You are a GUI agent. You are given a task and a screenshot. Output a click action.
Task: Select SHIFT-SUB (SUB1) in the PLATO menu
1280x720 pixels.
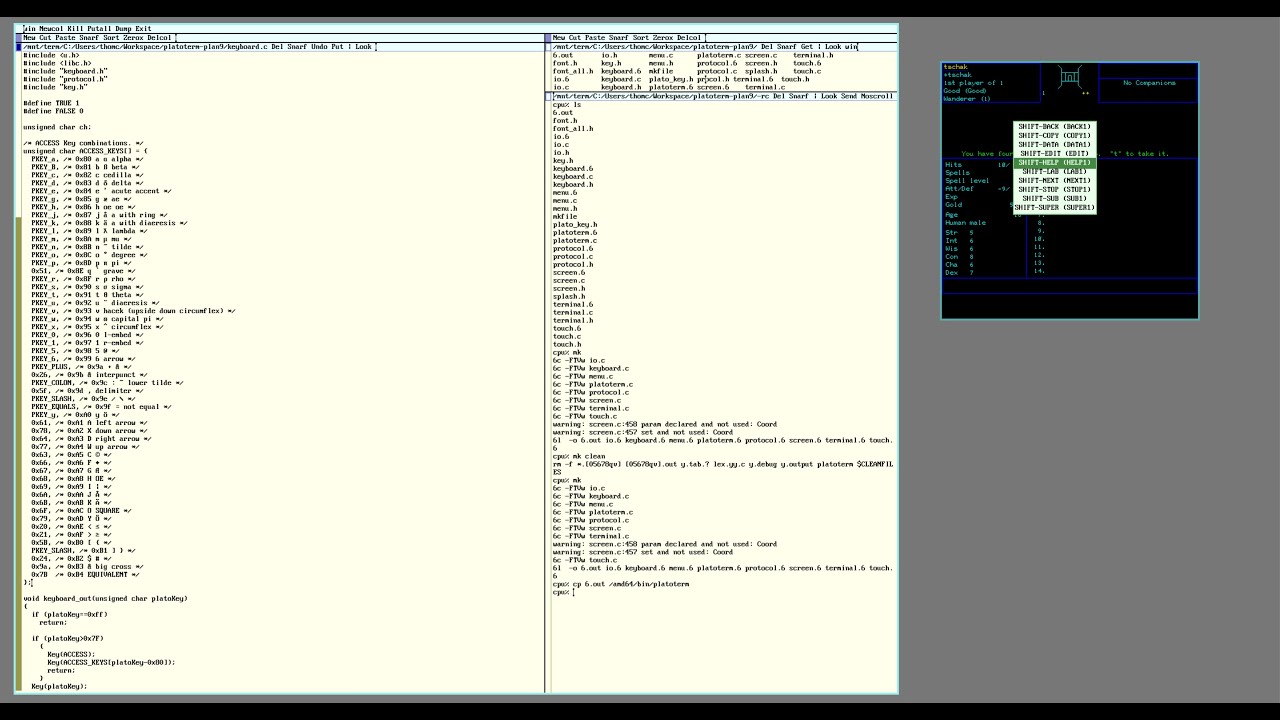pyautogui.click(x=1055, y=199)
